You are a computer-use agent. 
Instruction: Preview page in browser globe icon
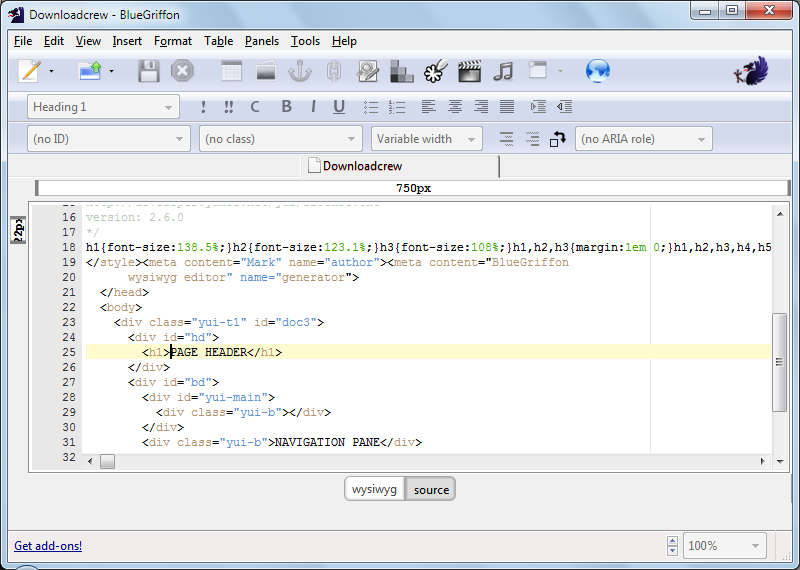(x=598, y=71)
